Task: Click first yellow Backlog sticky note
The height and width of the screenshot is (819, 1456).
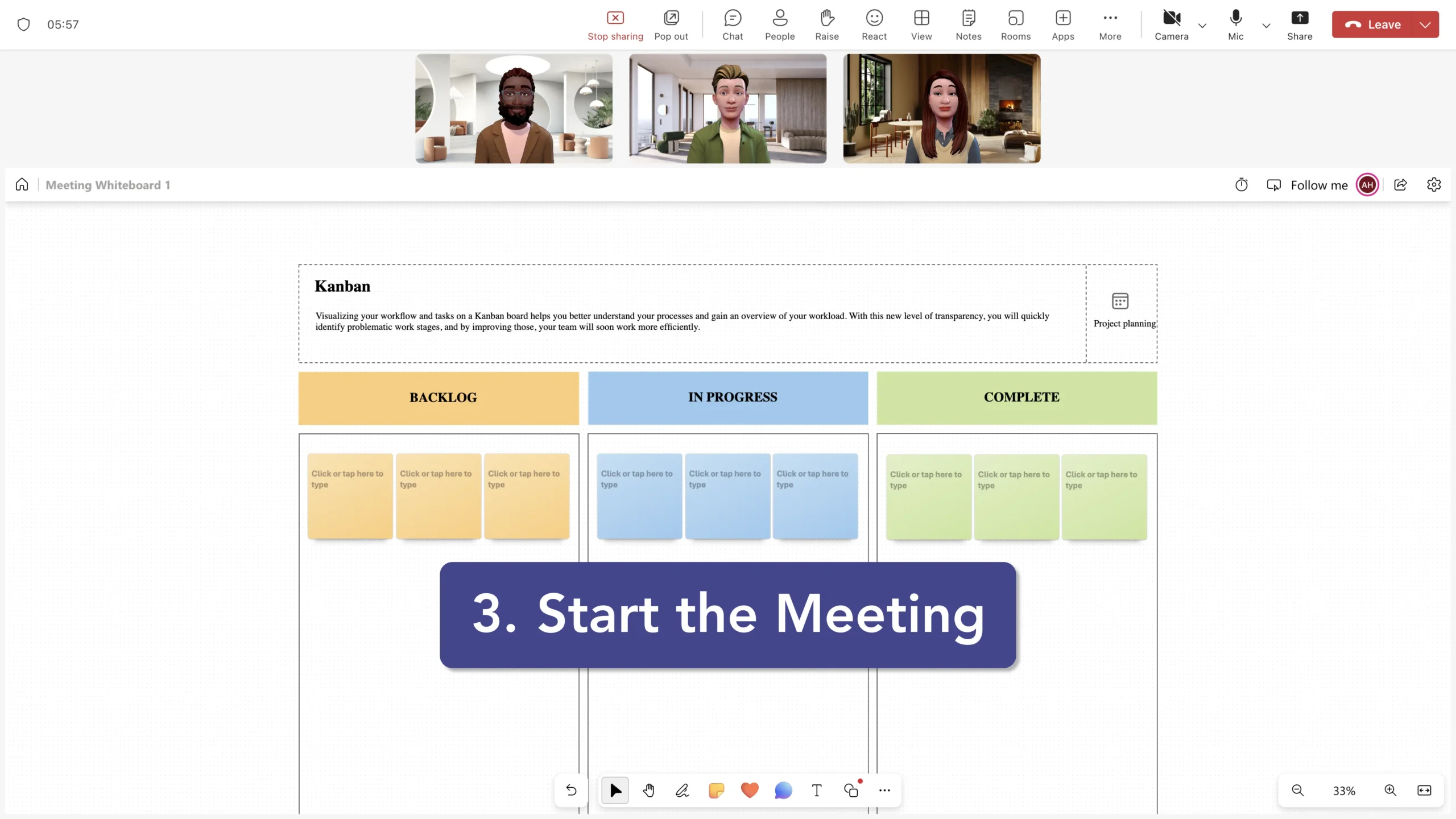Action: [350, 495]
